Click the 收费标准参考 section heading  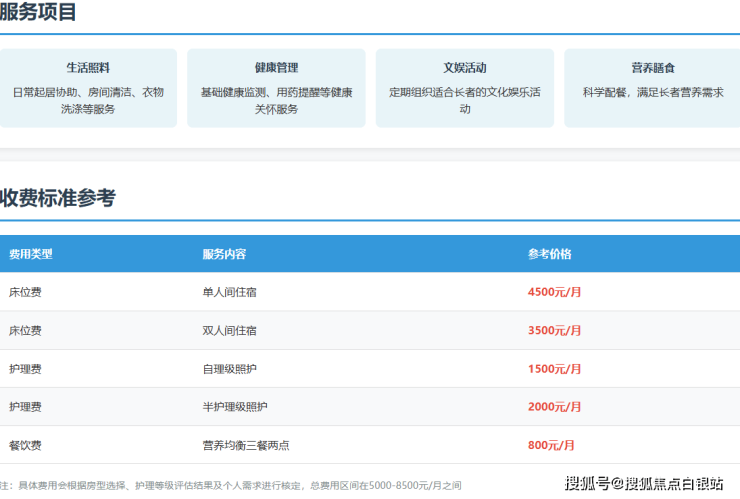coord(57,198)
